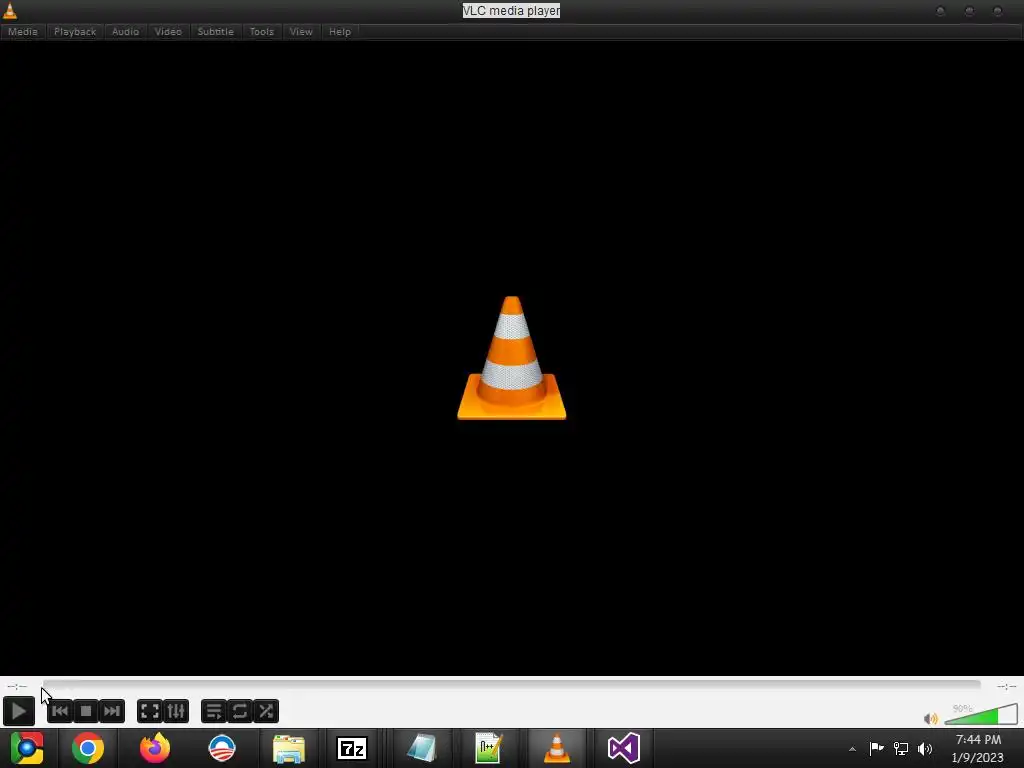The image size is (1024, 768).
Task: Toggle fullscreen video mode
Action: point(150,711)
